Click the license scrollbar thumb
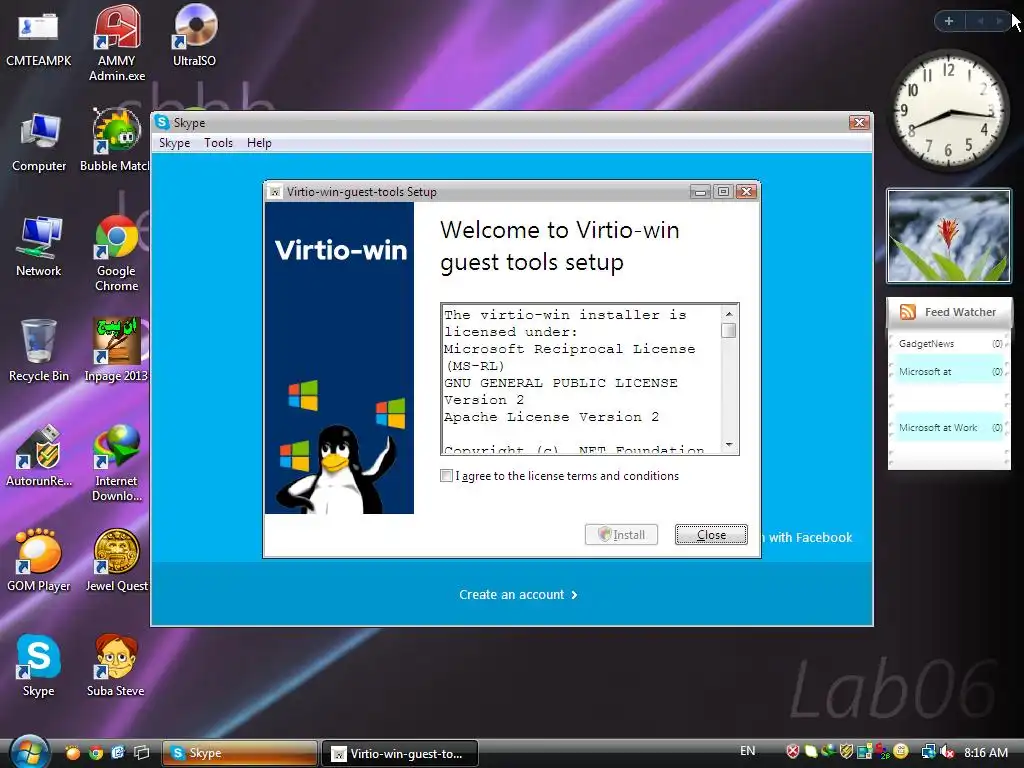This screenshot has height=768, width=1024. tap(729, 330)
